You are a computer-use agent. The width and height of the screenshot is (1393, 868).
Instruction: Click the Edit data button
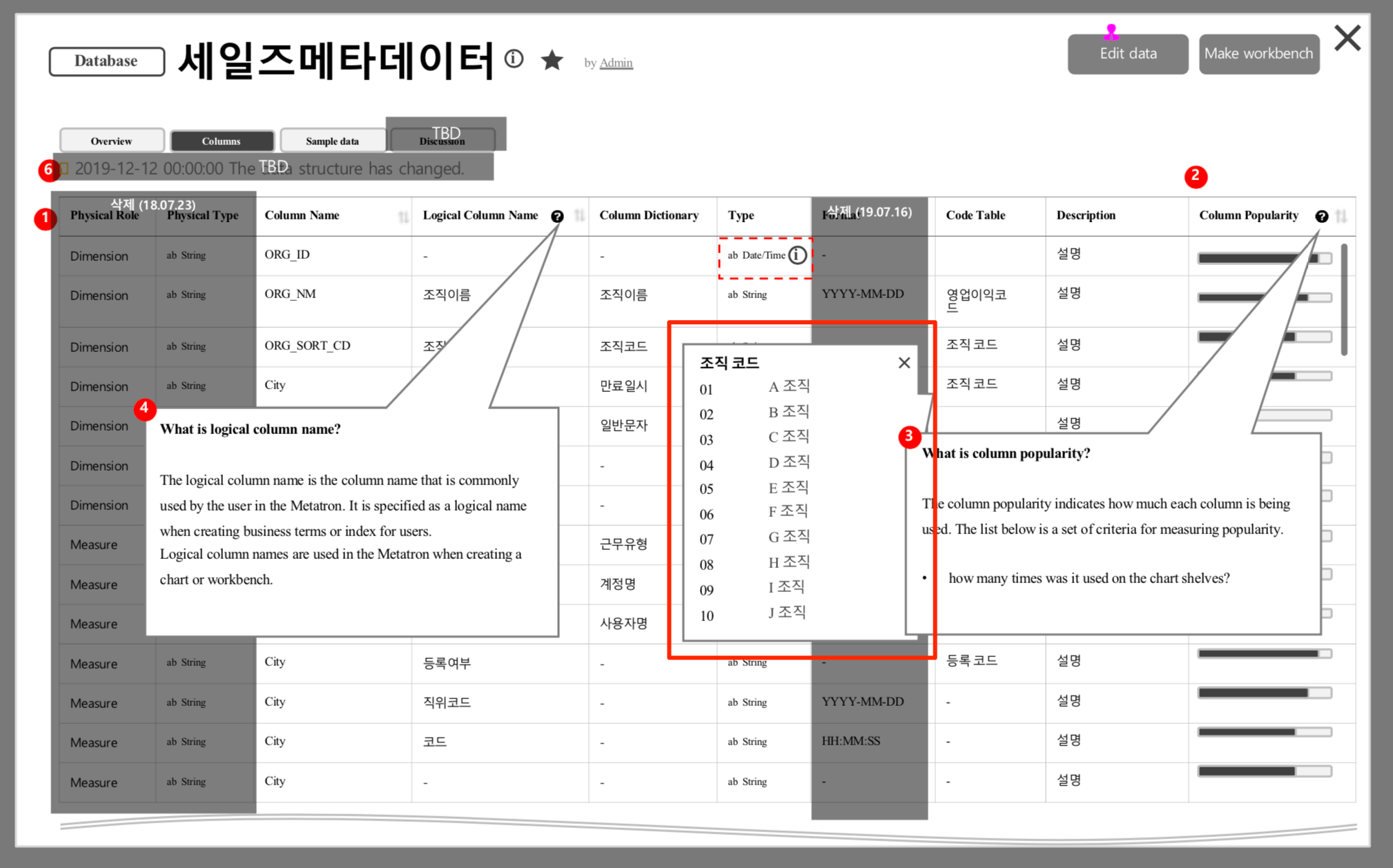(1127, 53)
